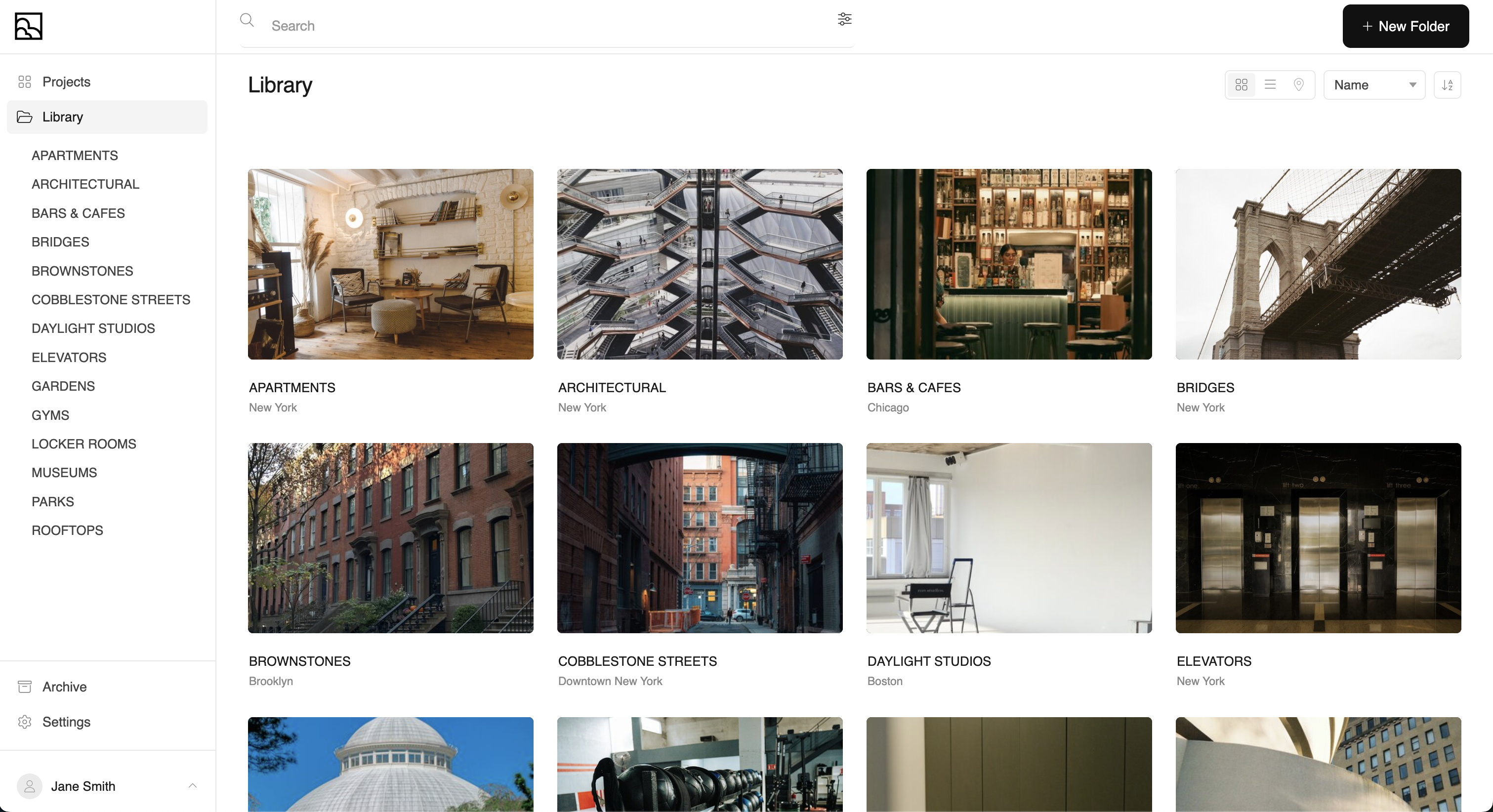
Task: Open the ELEVATORS folder thumbnail
Action: pyautogui.click(x=1319, y=538)
